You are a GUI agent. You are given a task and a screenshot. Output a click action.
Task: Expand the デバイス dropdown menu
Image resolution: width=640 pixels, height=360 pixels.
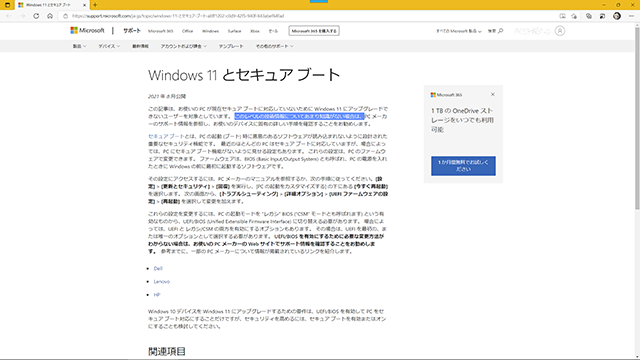109,46
